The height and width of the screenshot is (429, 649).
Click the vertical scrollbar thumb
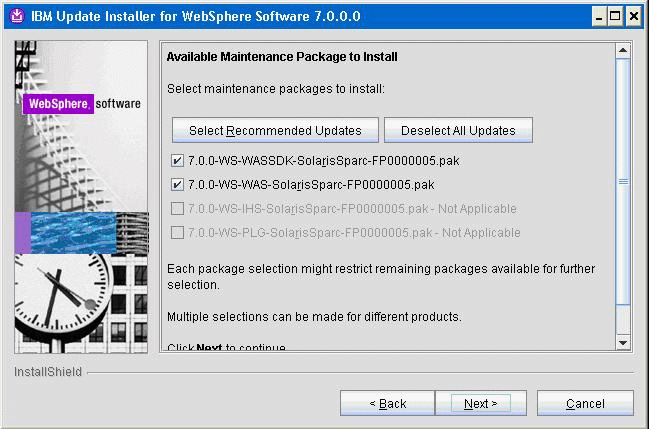point(623,182)
